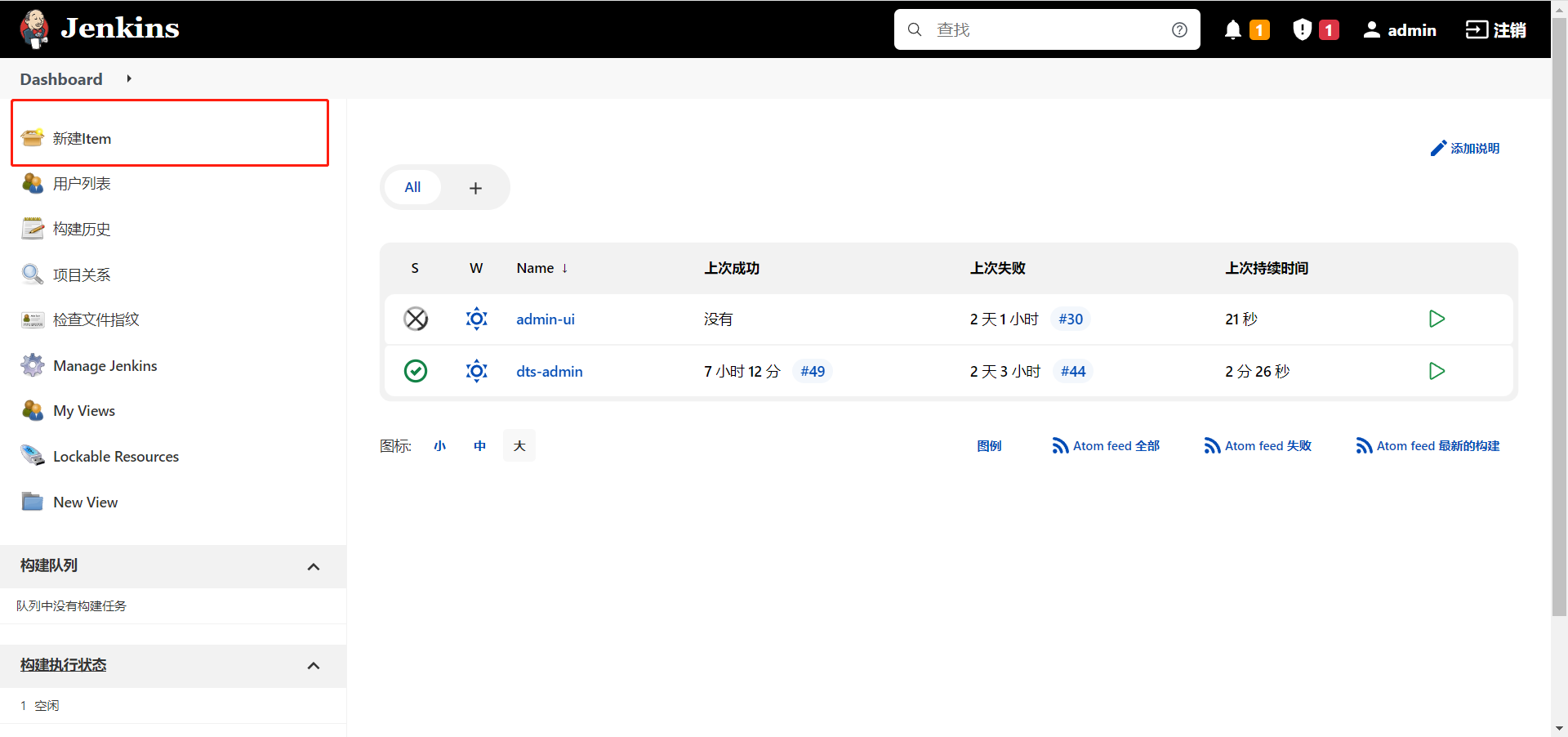1568x737 pixels.
Task: Open the admin-ui job
Action: point(546,319)
